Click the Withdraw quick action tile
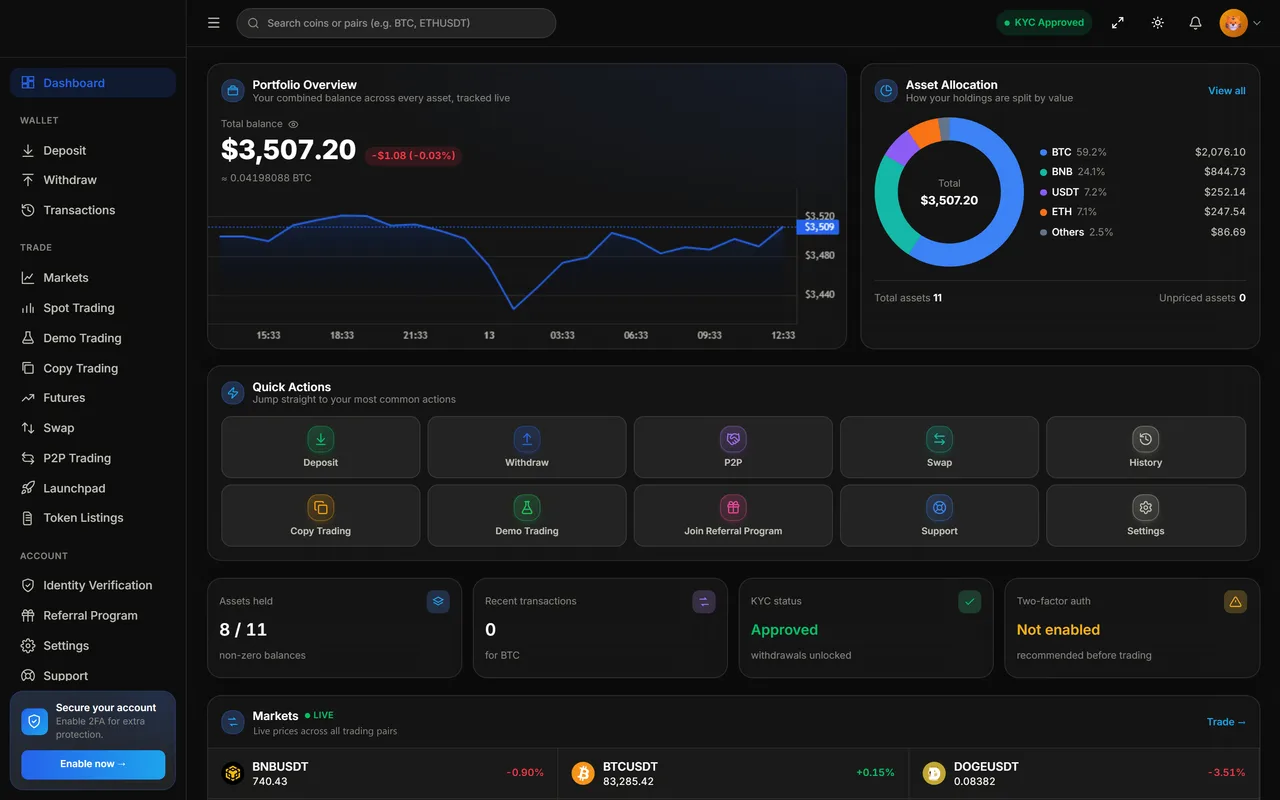 527,447
